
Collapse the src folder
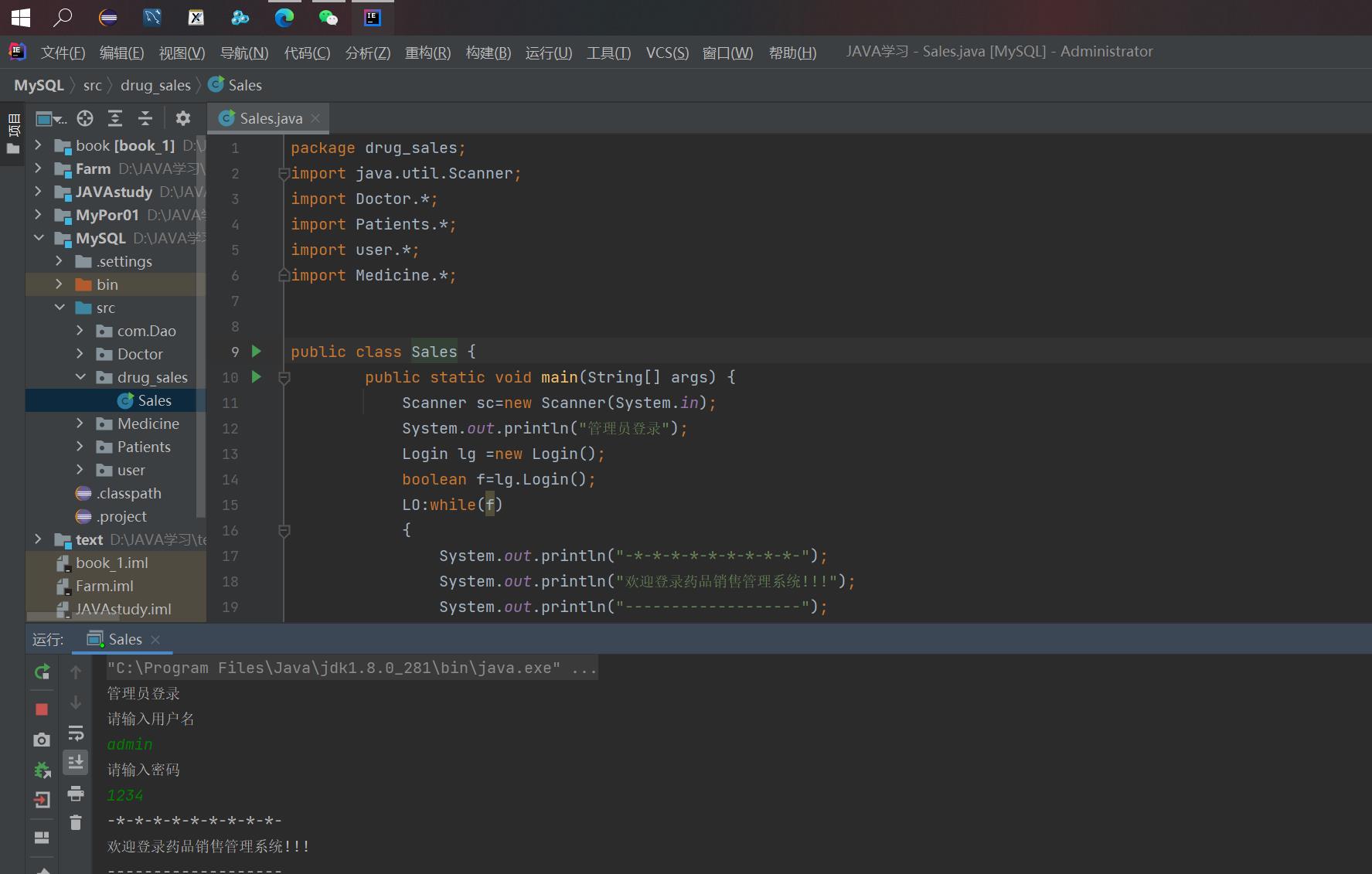pos(59,308)
